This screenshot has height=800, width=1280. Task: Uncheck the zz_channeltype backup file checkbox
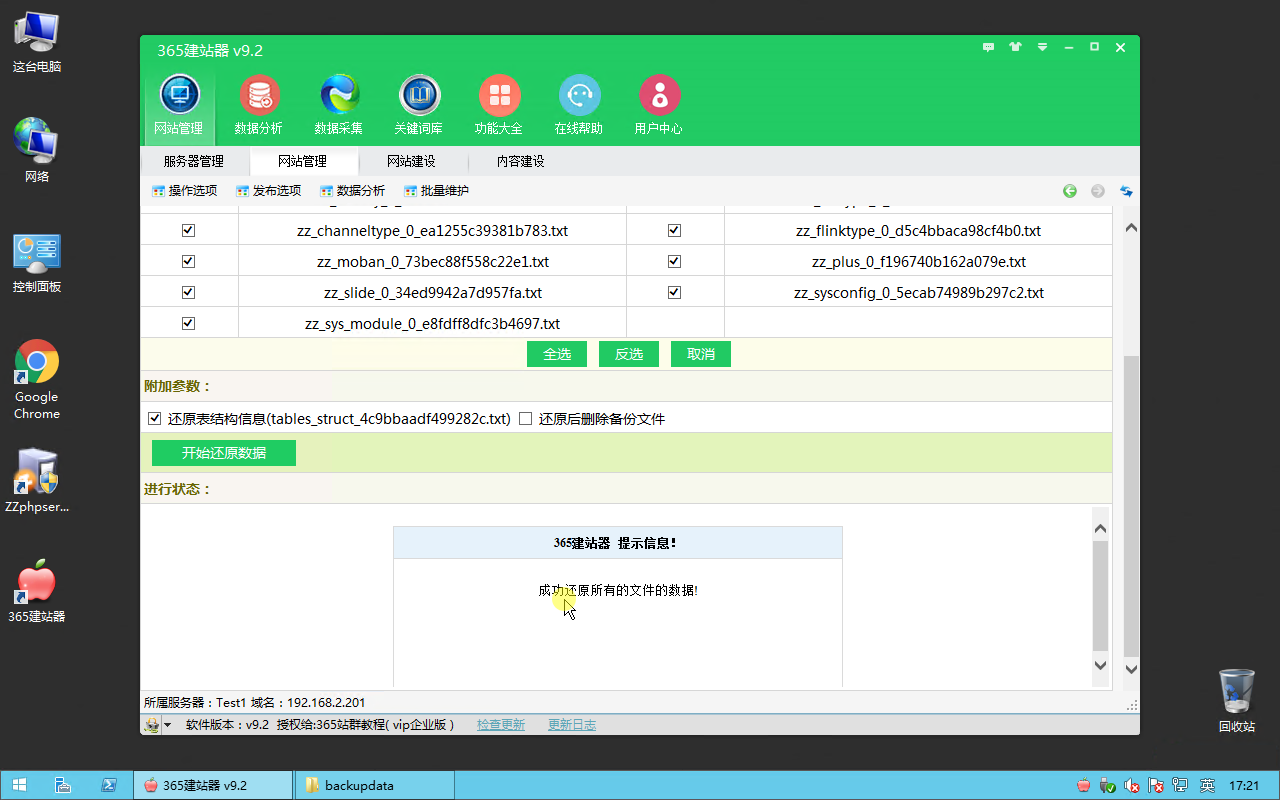tap(188, 230)
